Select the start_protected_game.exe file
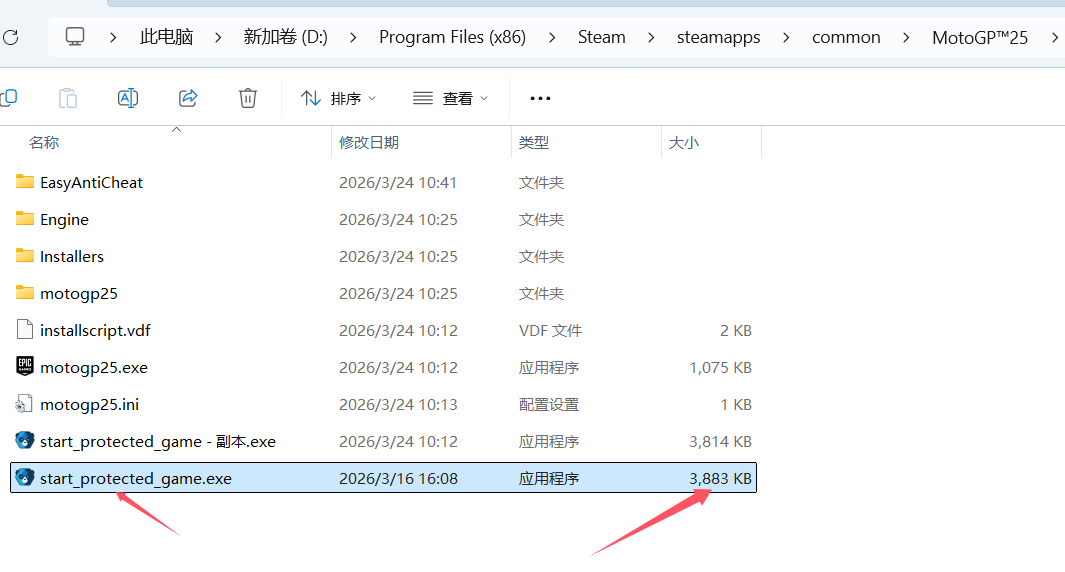The width and height of the screenshot is (1065, 572). [x=136, y=478]
